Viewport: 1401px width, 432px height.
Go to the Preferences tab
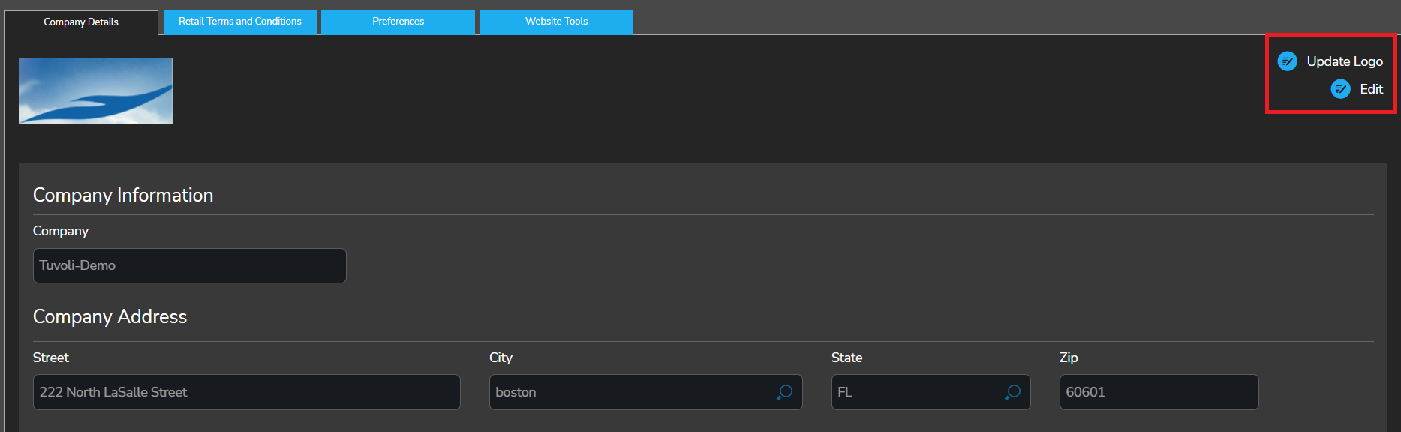(x=398, y=22)
